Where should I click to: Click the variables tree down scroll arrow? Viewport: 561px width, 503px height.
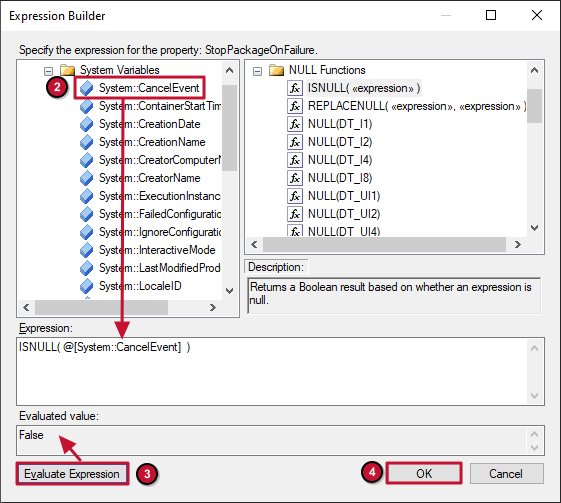[x=230, y=290]
